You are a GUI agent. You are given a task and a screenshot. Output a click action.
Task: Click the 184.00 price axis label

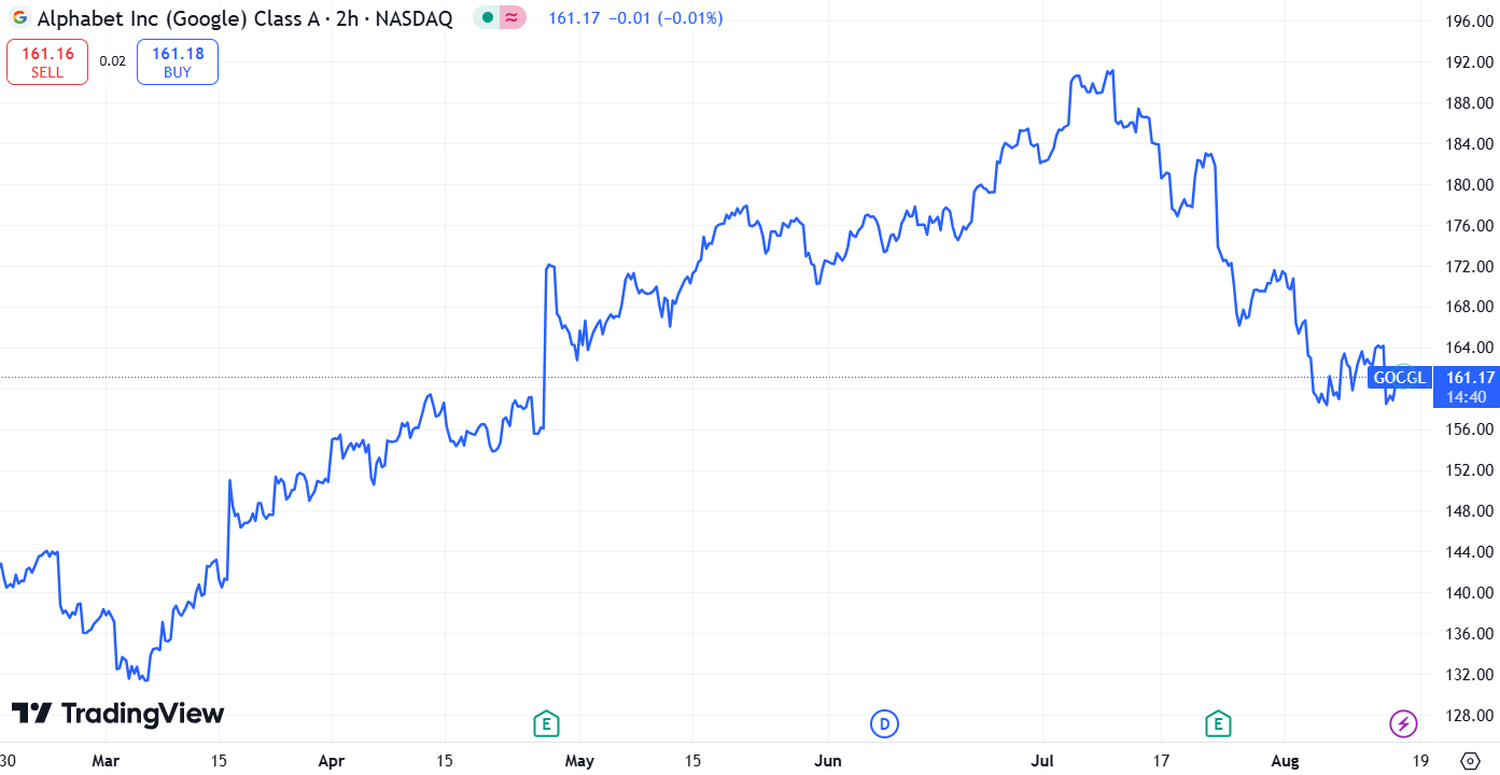[1469, 144]
